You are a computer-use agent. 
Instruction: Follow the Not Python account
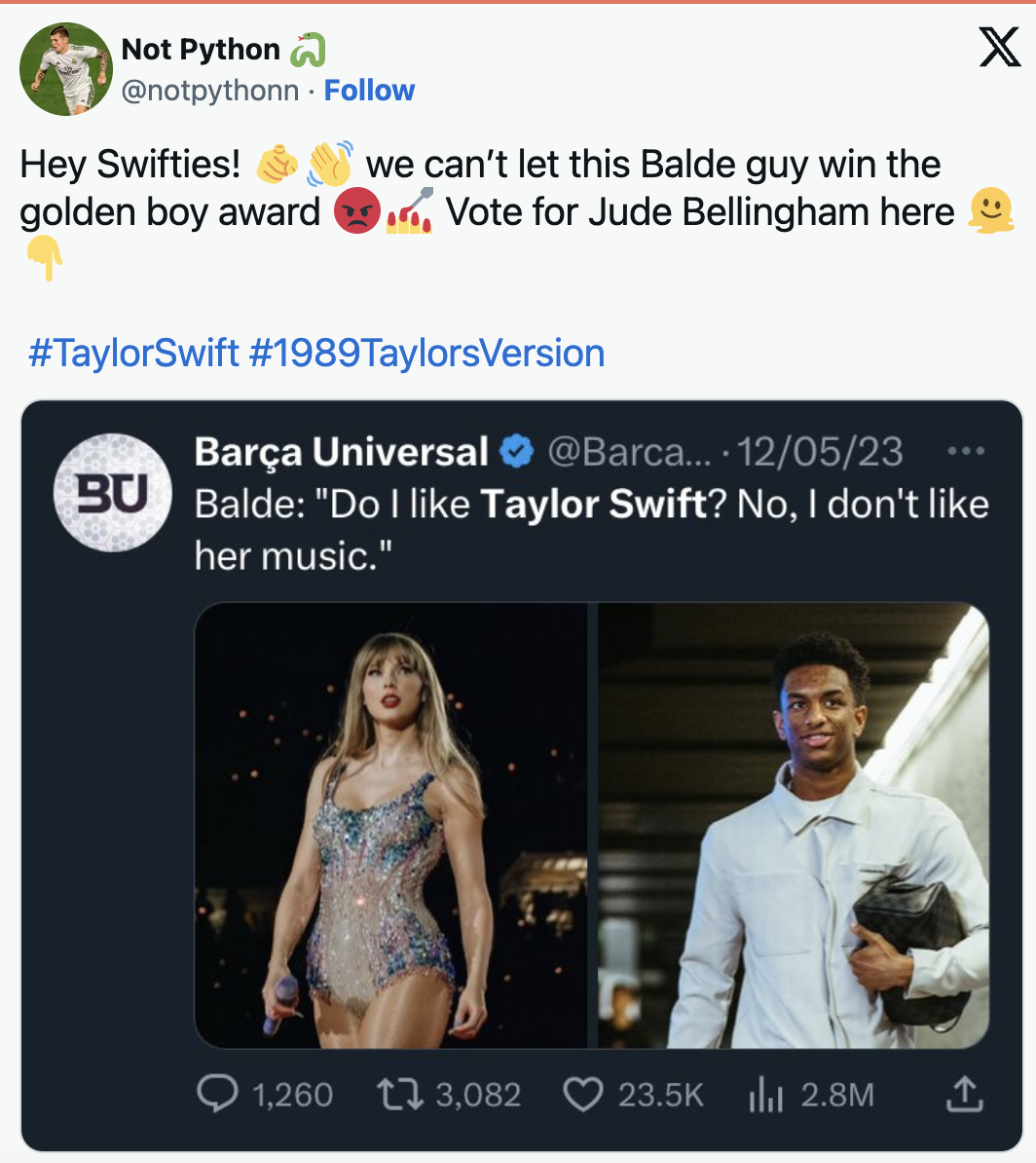(368, 90)
